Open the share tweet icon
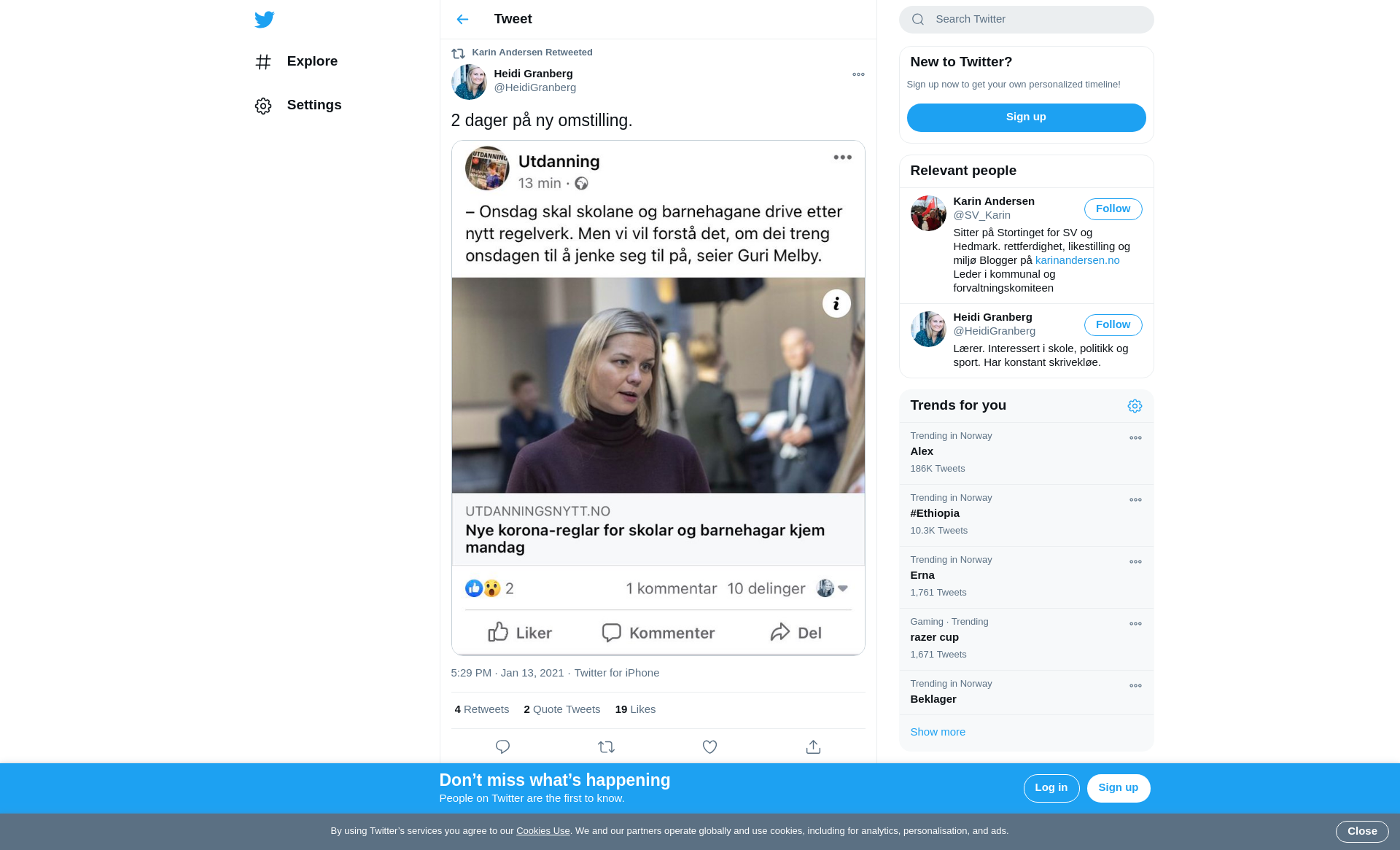Image resolution: width=1400 pixels, height=850 pixels. click(813, 746)
